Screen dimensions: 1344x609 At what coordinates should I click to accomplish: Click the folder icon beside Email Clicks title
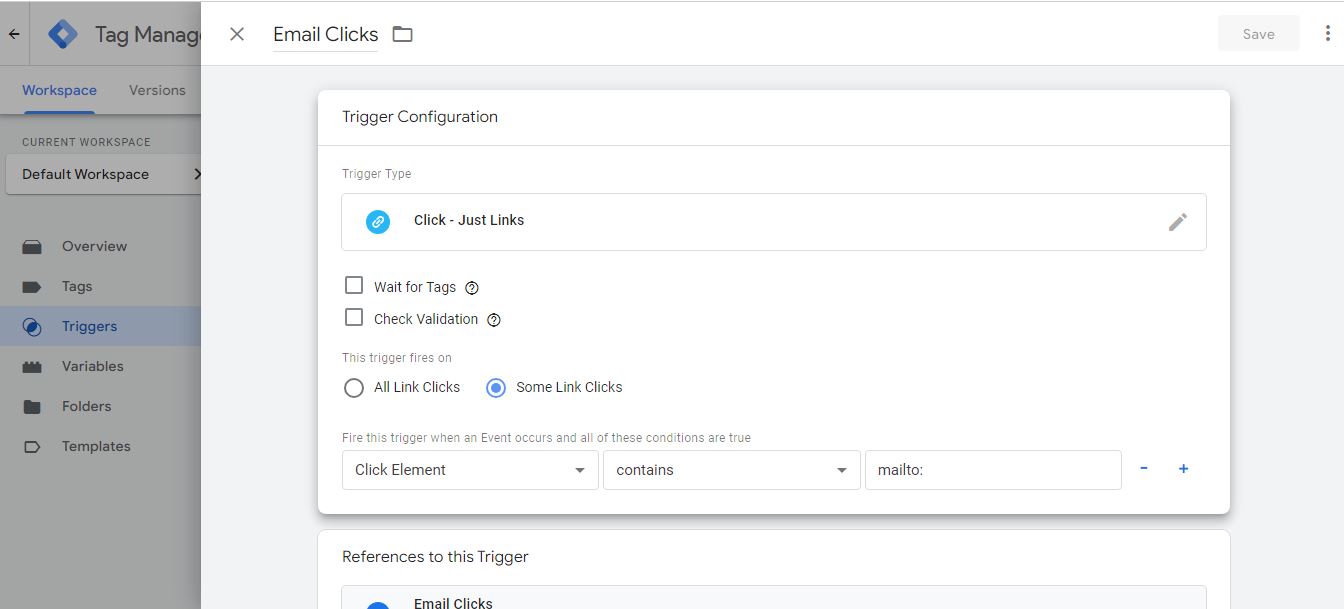(x=402, y=35)
